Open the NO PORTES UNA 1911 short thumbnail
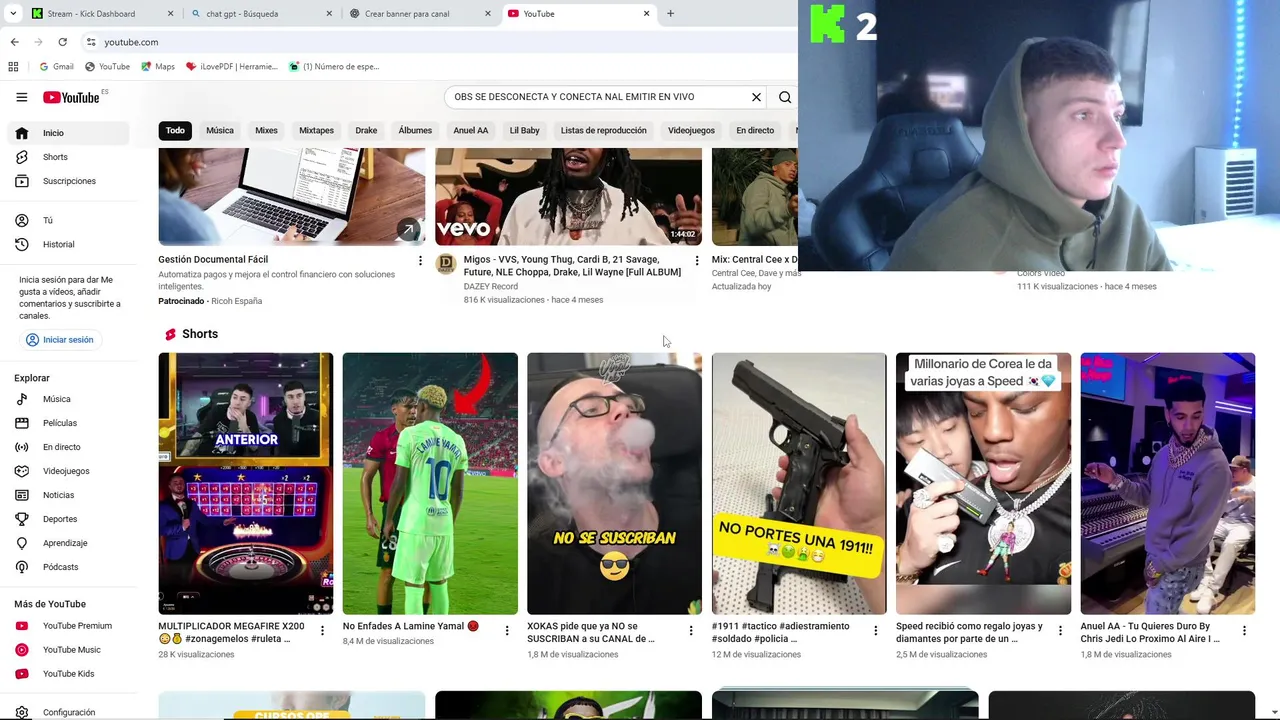The image size is (1280, 720). click(x=799, y=483)
